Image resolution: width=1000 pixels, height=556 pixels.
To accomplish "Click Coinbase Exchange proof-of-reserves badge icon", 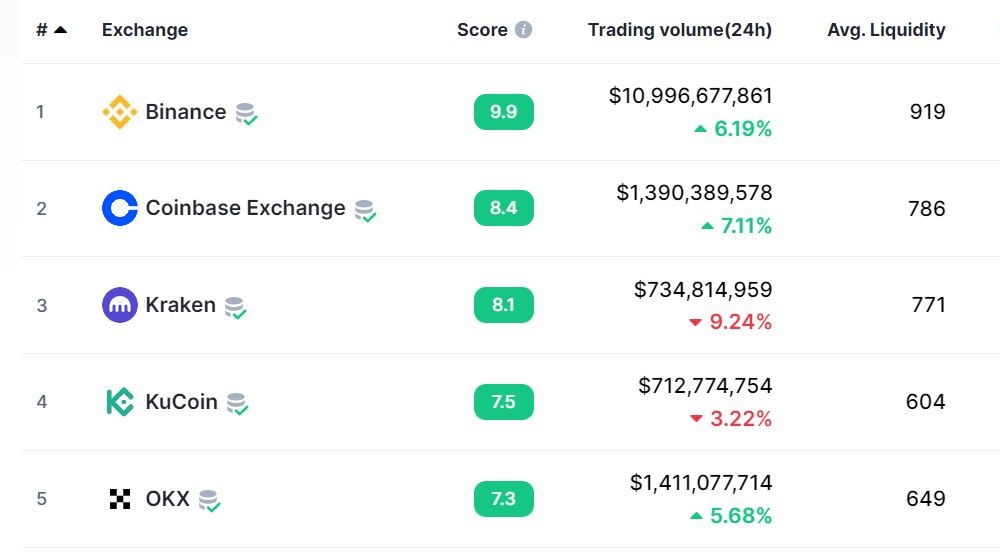I will point(366,210).
